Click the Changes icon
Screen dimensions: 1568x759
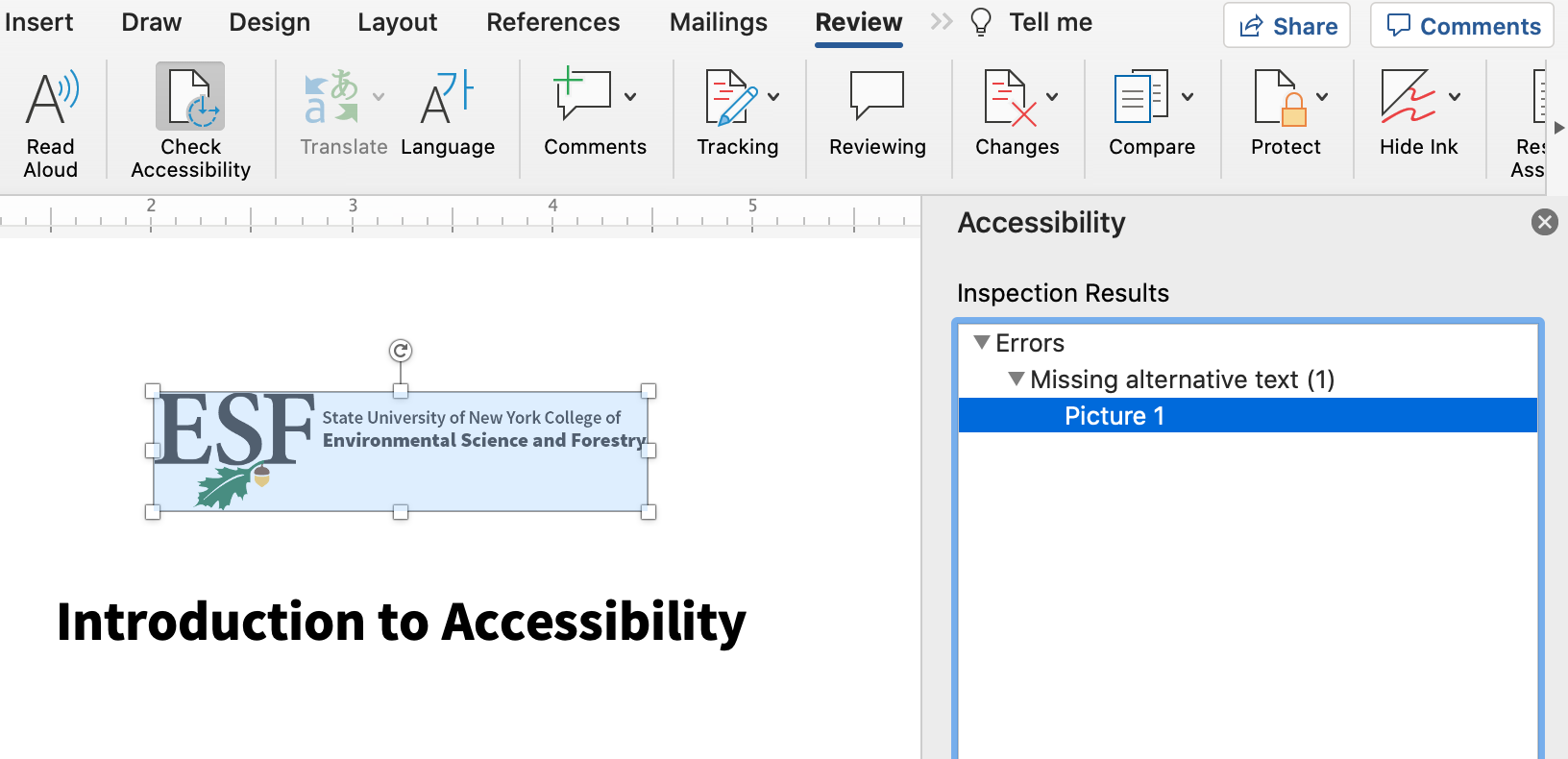[x=1010, y=97]
